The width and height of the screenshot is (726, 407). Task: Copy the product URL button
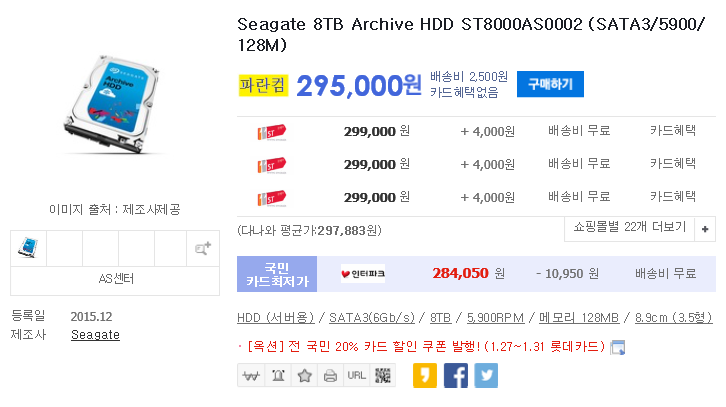pos(357,376)
